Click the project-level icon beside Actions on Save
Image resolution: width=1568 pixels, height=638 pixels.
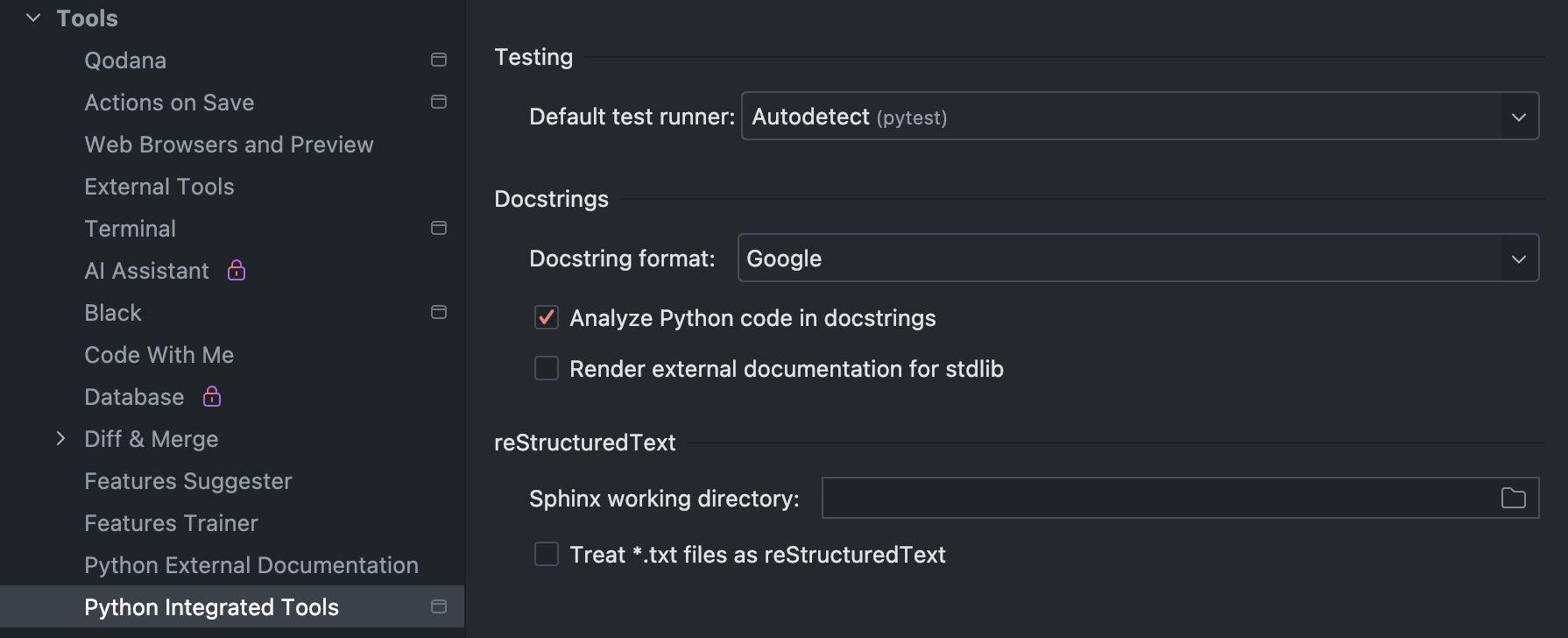pos(439,102)
